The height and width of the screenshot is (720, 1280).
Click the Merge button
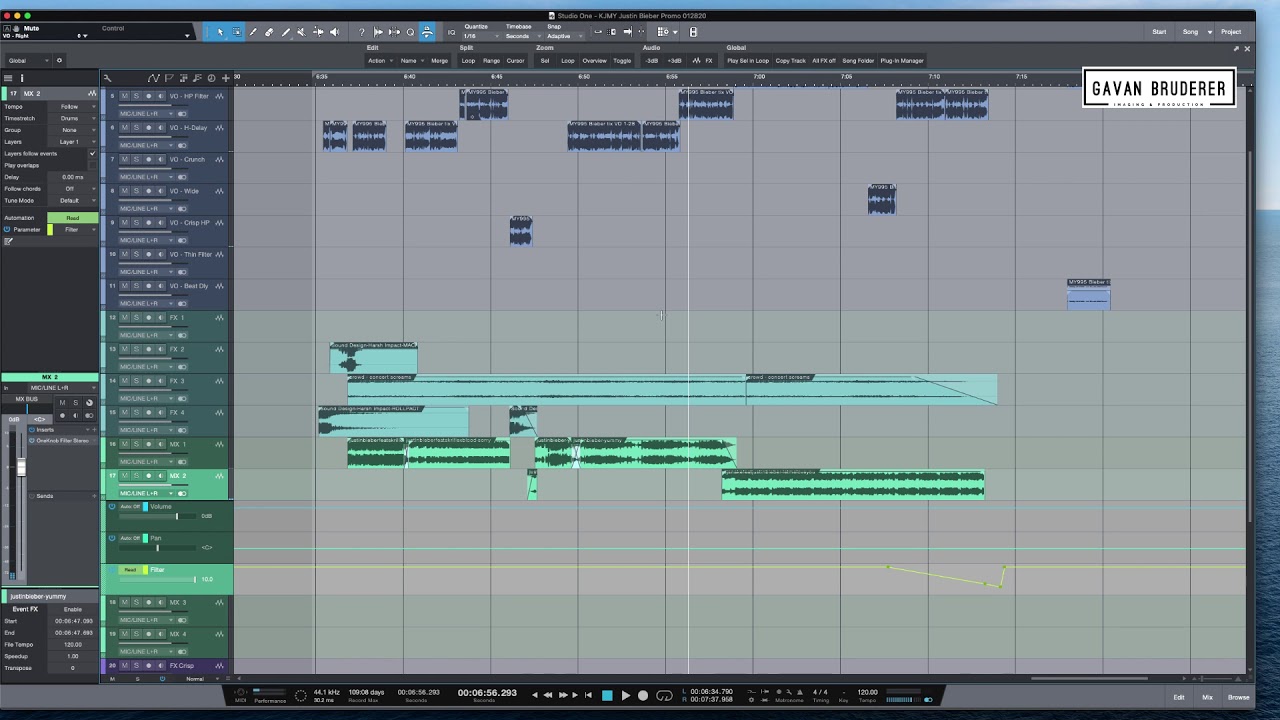pos(439,61)
